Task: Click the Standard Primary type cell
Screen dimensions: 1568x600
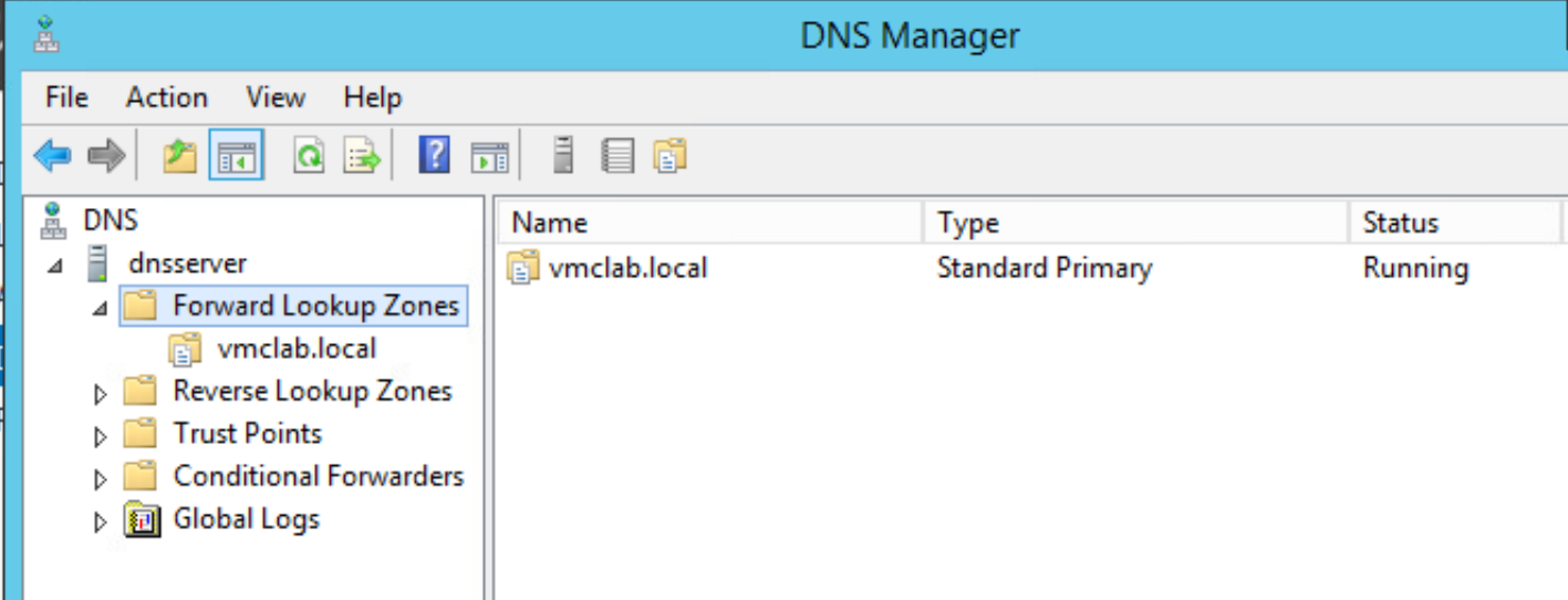Action: 1045,268
